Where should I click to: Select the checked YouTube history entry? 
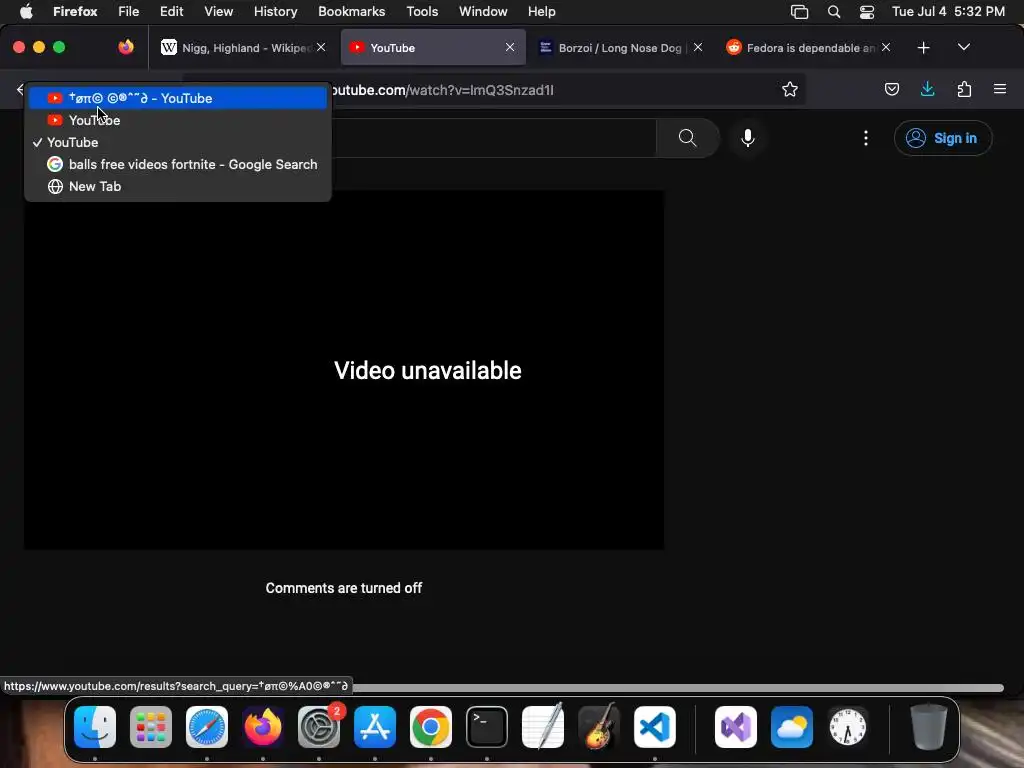(178, 142)
